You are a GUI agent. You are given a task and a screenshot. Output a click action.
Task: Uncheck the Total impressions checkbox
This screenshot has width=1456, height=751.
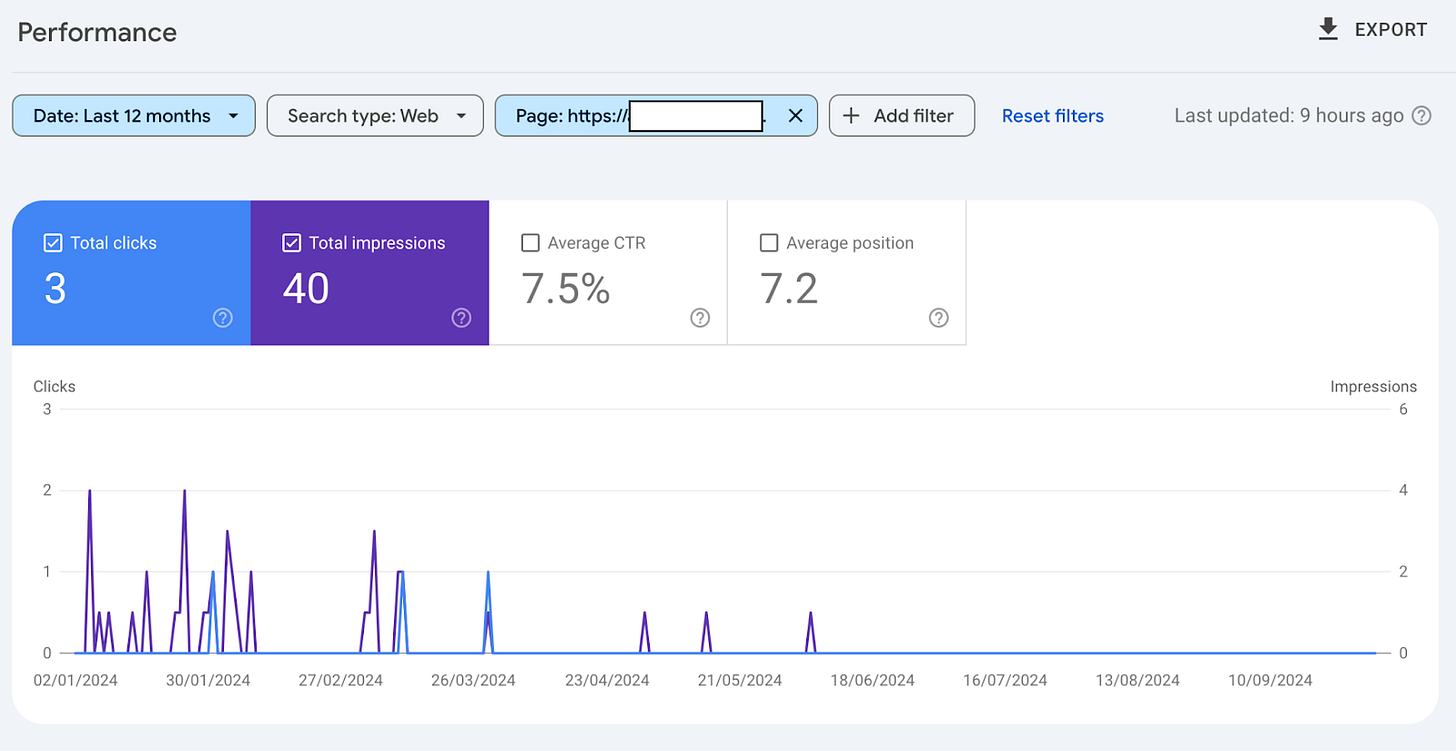click(x=292, y=243)
